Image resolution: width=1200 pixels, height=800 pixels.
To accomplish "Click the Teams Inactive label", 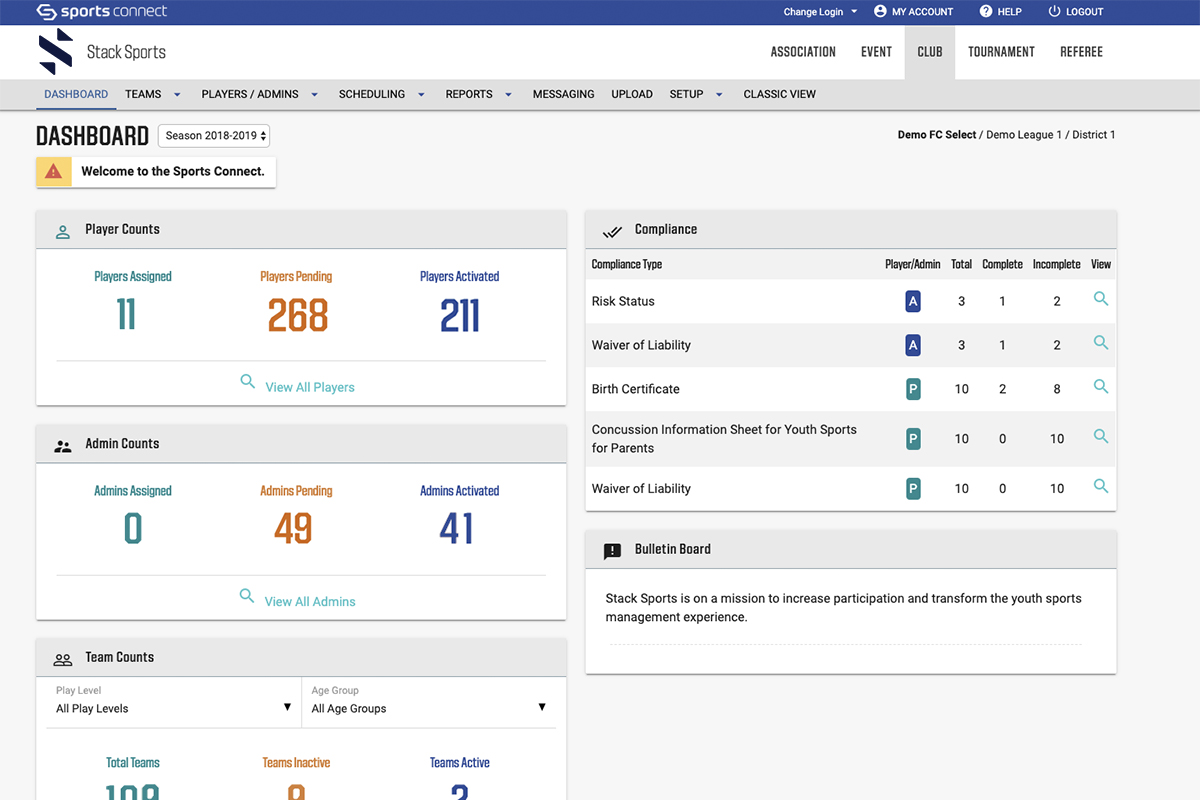I will (x=296, y=763).
